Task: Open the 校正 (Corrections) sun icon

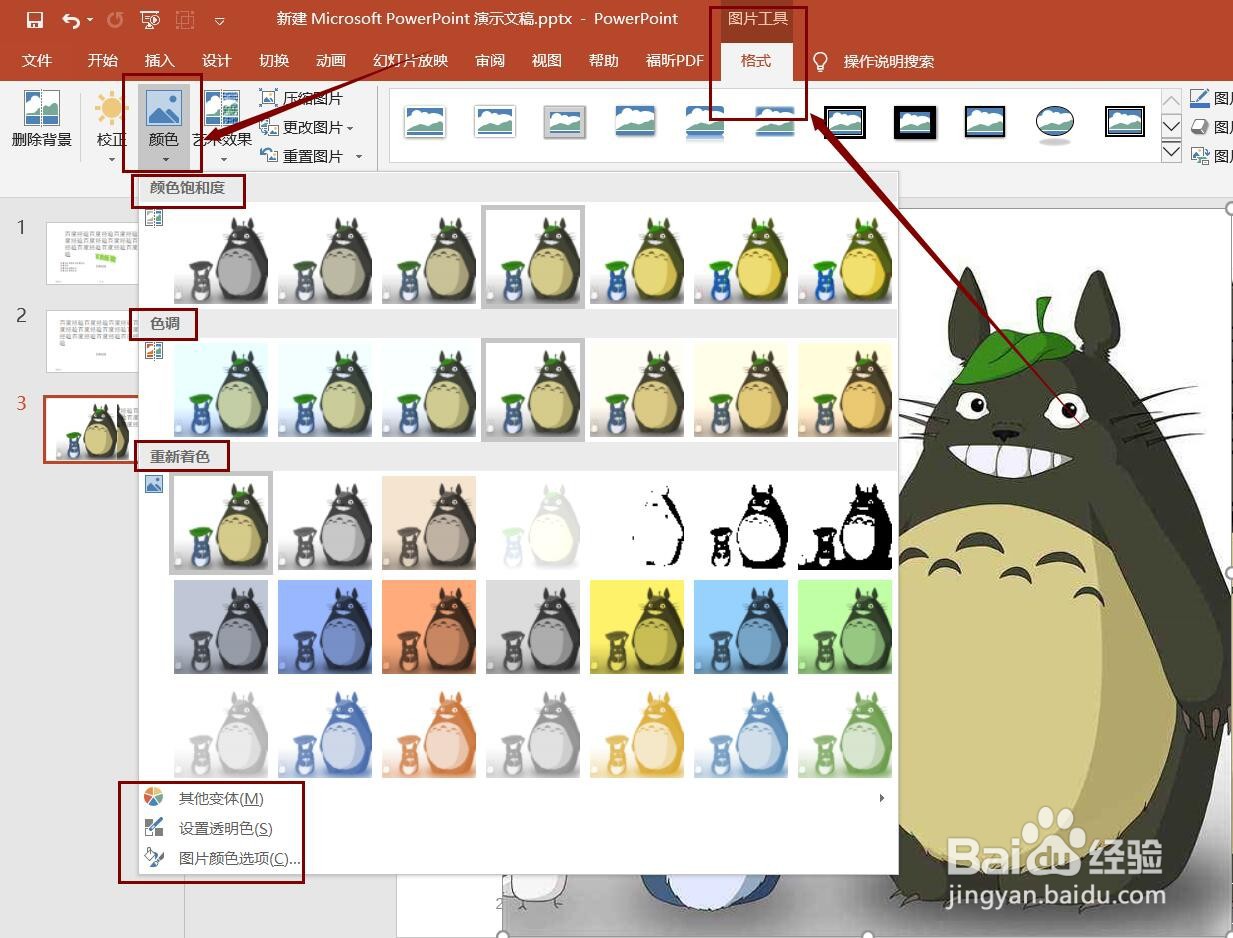Action: click(111, 108)
